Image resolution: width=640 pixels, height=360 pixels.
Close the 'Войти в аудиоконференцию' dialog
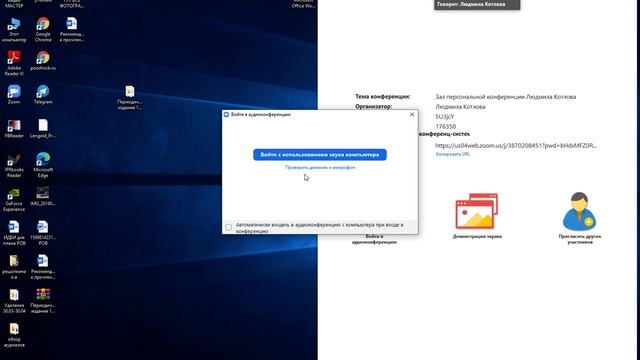(412, 115)
